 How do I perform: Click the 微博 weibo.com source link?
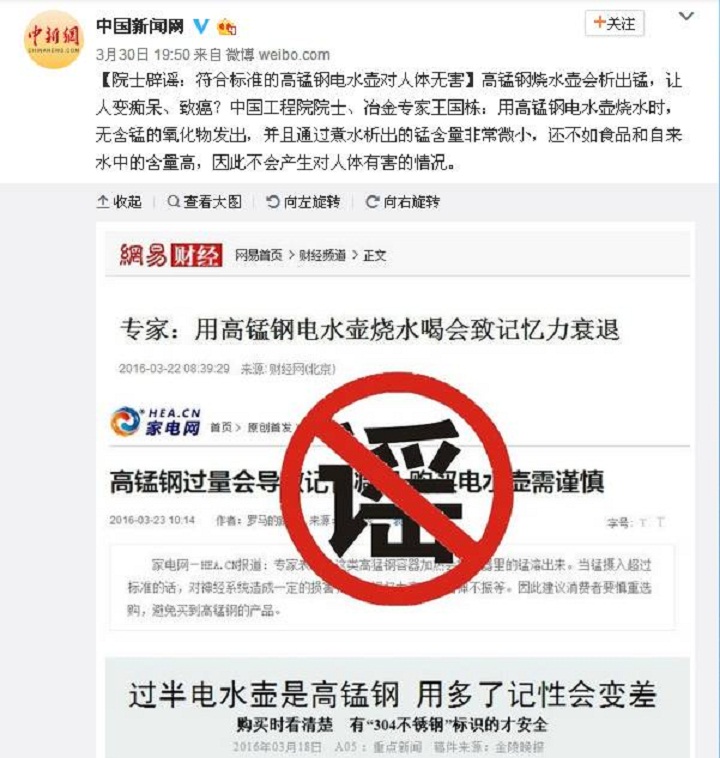278,55
